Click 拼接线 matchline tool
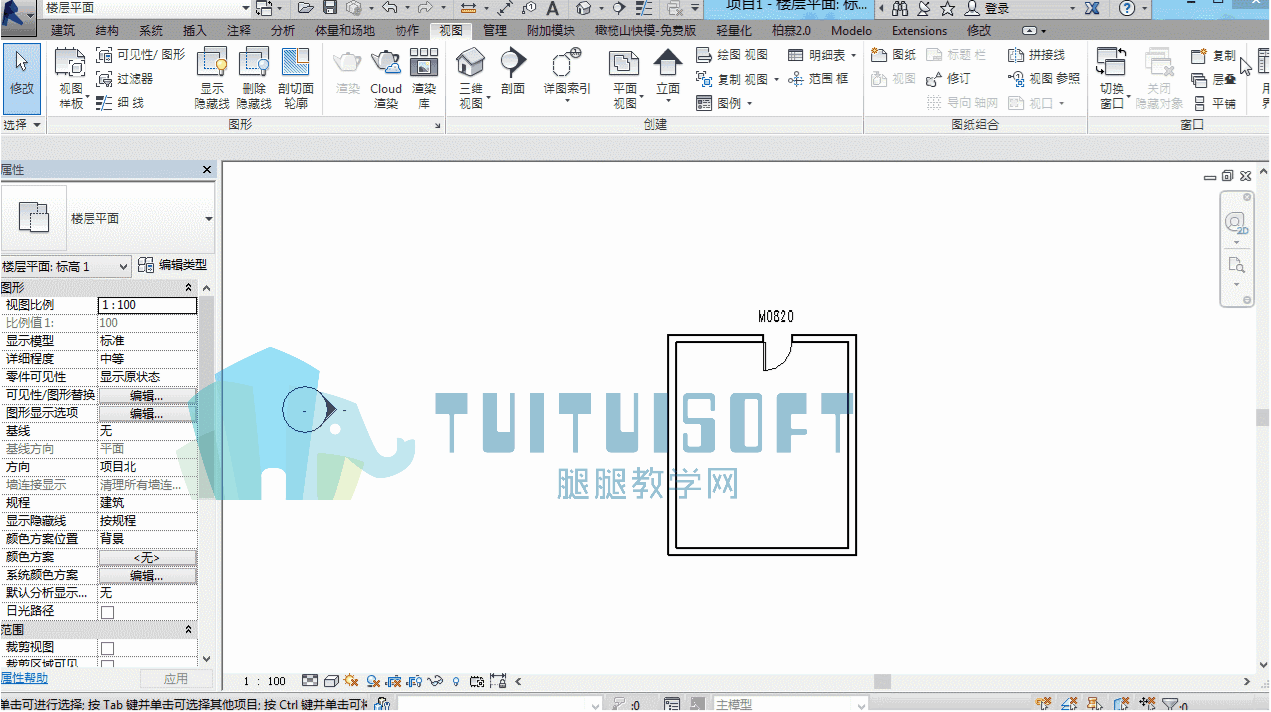This screenshot has height=712, width=1271. pyautogui.click(x=1036, y=55)
